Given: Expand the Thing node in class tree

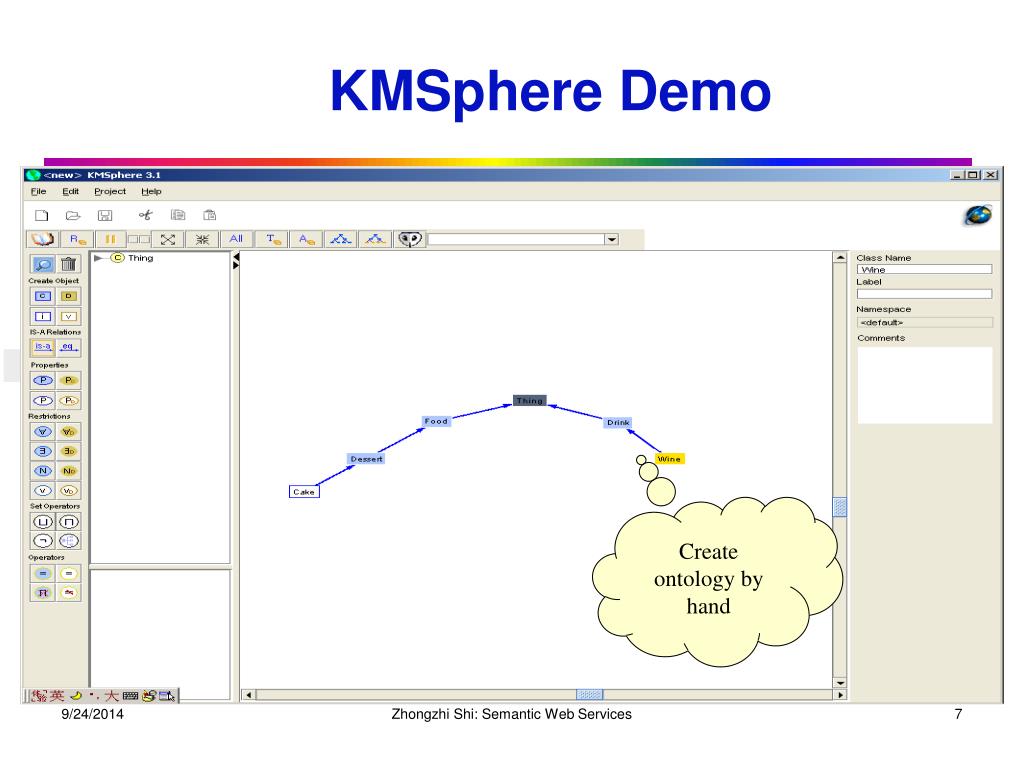Looking at the screenshot, I should 98,258.
